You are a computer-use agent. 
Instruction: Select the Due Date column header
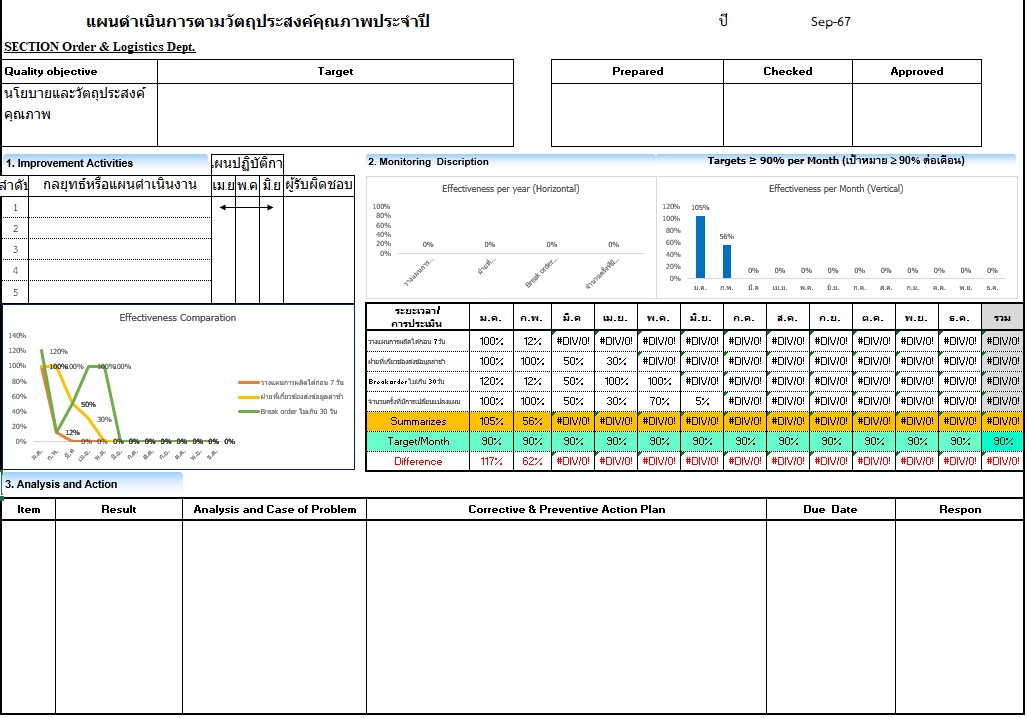pyautogui.click(x=831, y=509)
